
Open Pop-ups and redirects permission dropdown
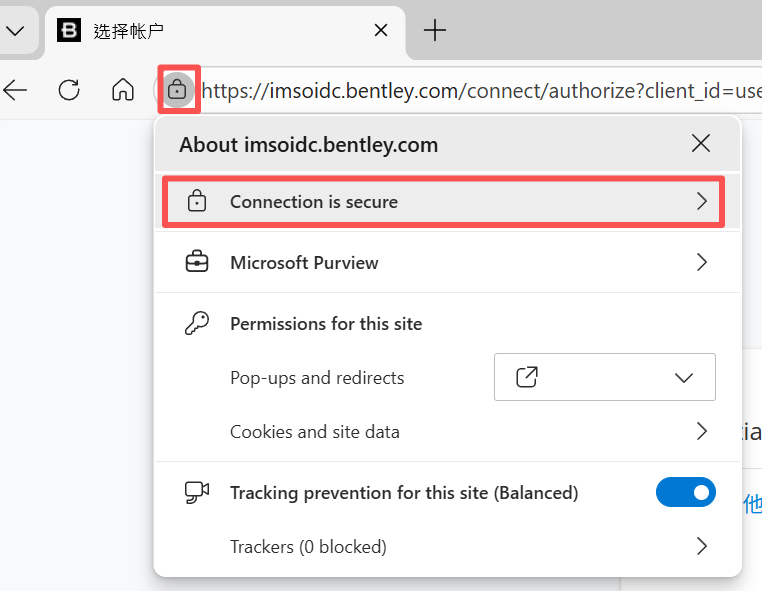605,377
